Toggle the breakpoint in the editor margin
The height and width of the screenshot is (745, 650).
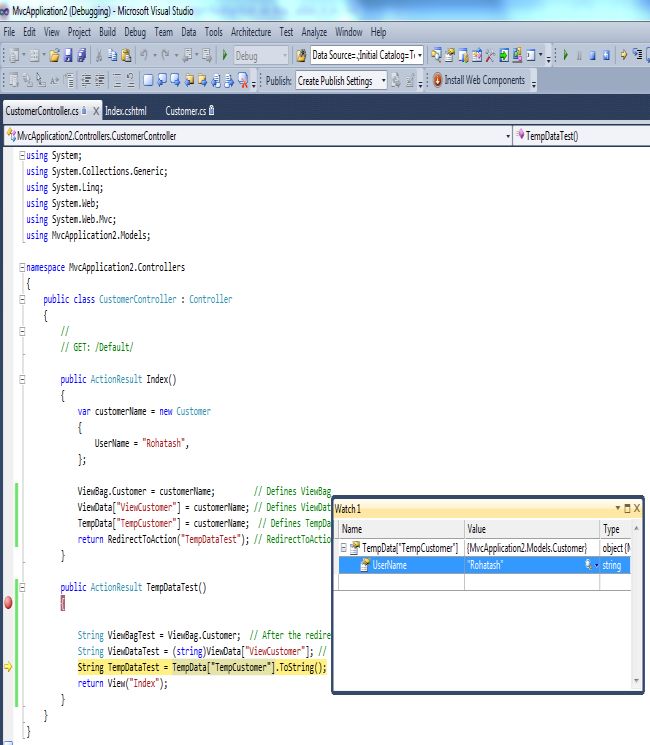[9, 603]
